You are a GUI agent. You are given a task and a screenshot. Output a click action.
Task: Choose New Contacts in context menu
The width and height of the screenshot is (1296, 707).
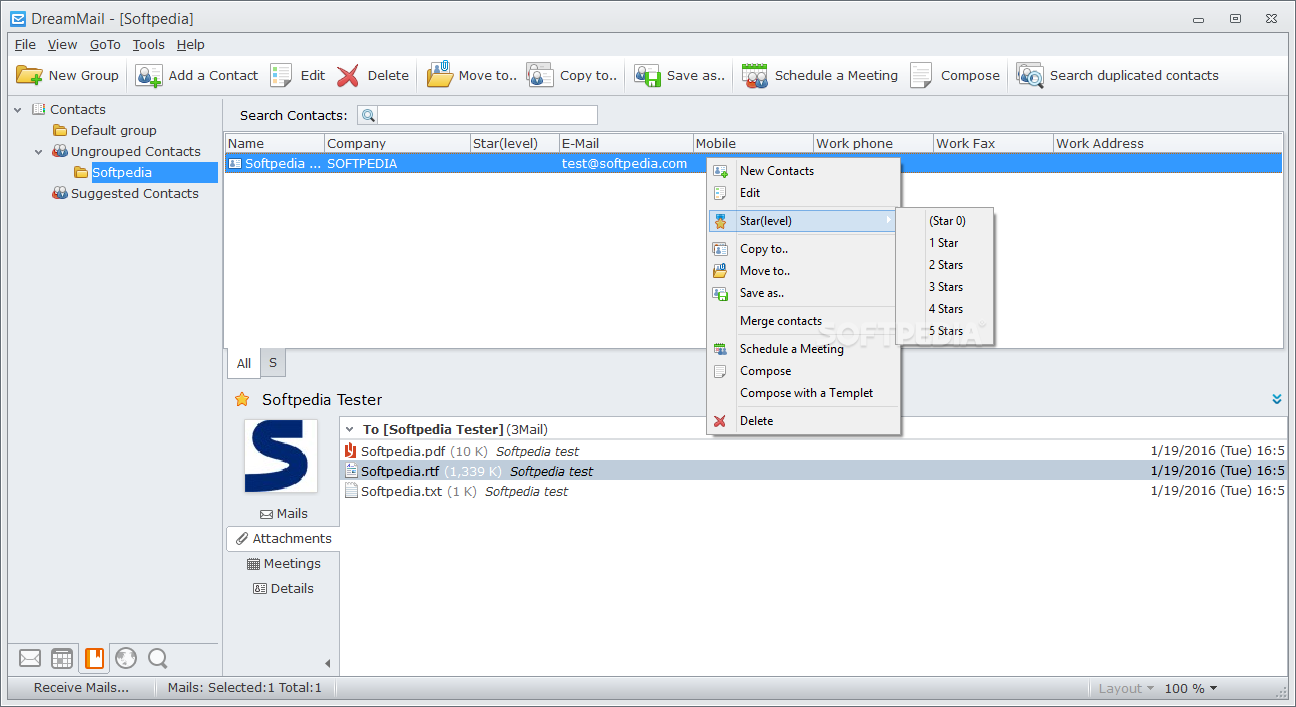(804, 171)
